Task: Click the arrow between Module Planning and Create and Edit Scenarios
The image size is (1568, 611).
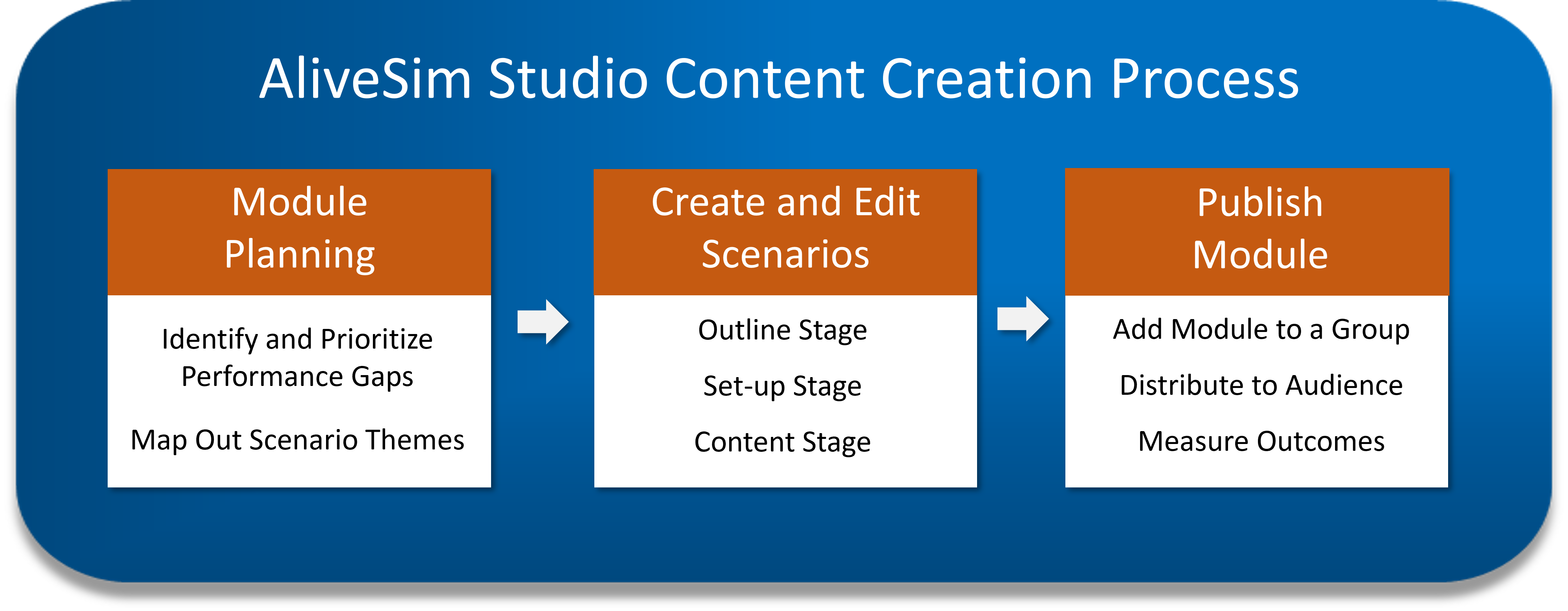Action: coord(543,322)
